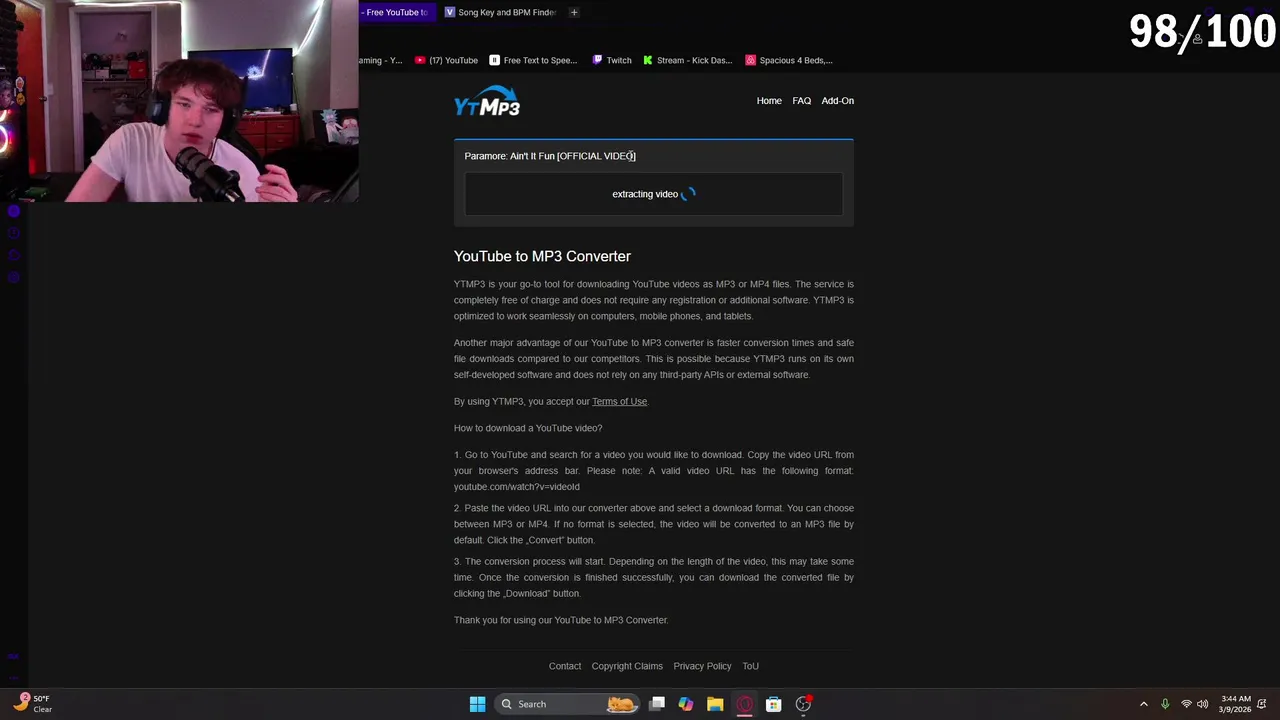Click the Paramore: Ain't It Fun video title
The height and width of the screenshot is (720, 1280).
550,156
